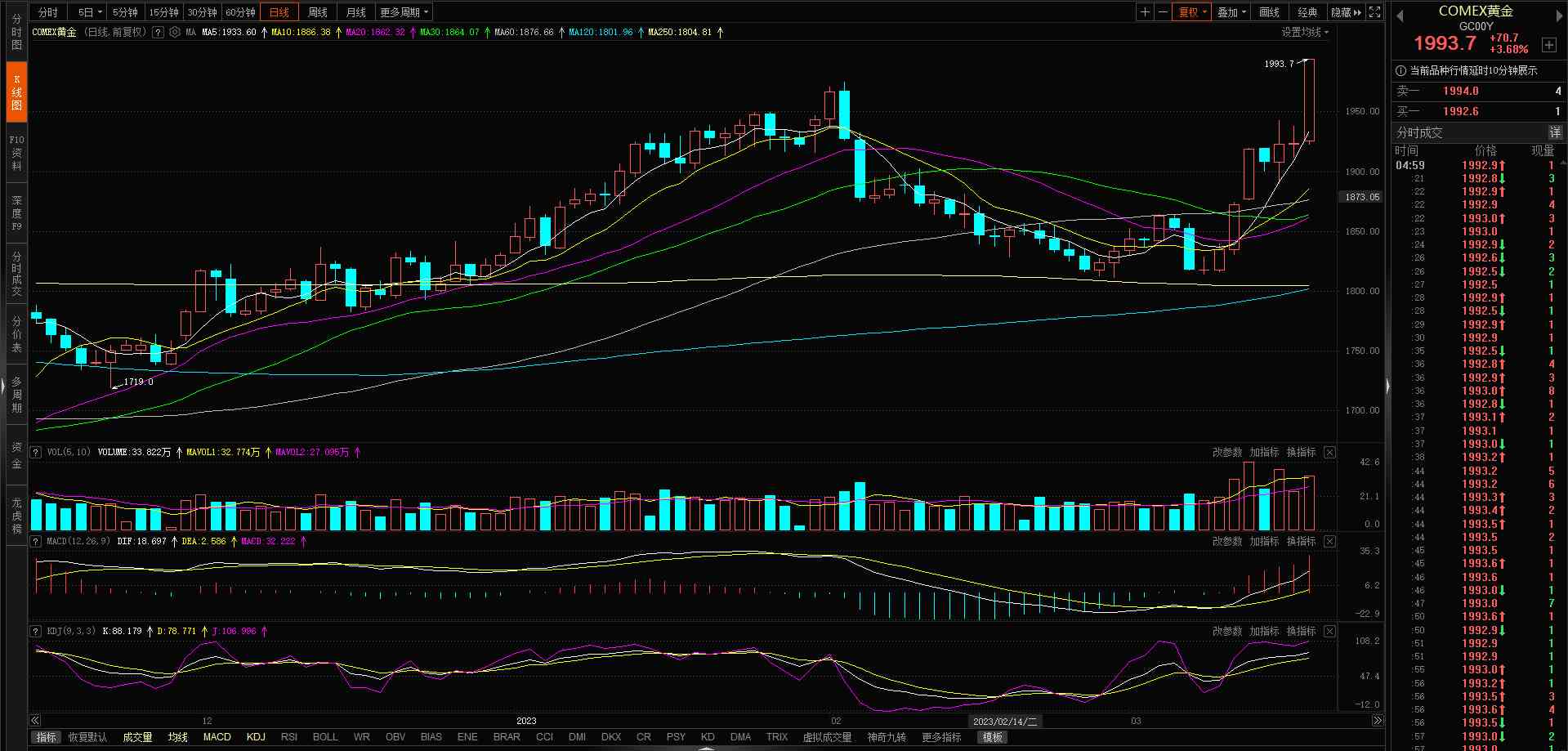Toggle the RSI indicator
This screenshot has height=751, width=1568.
[289, 737]
